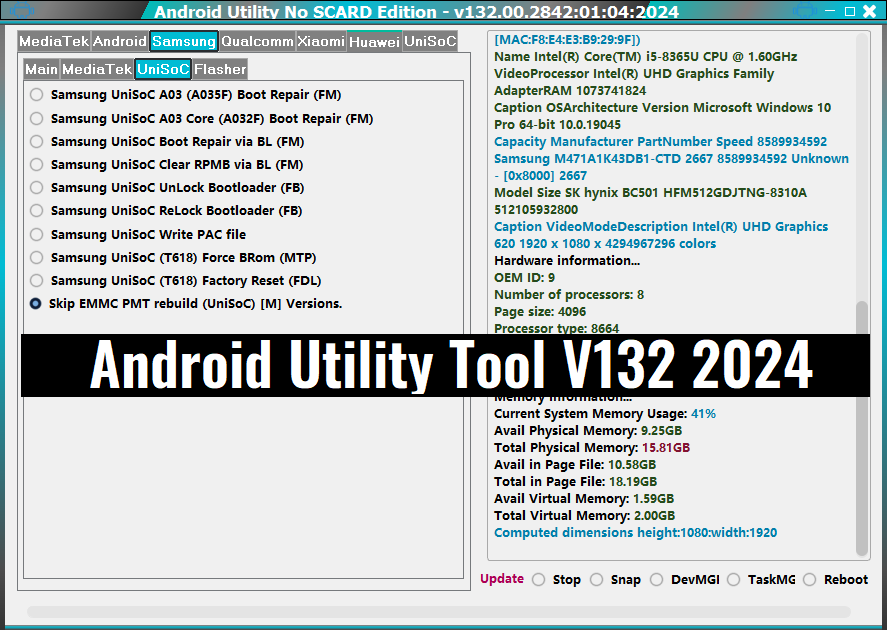The width and height of the screenshot is (887, 630).
Task: Open the top-level UniSoC tab
Action: point(430,41)
